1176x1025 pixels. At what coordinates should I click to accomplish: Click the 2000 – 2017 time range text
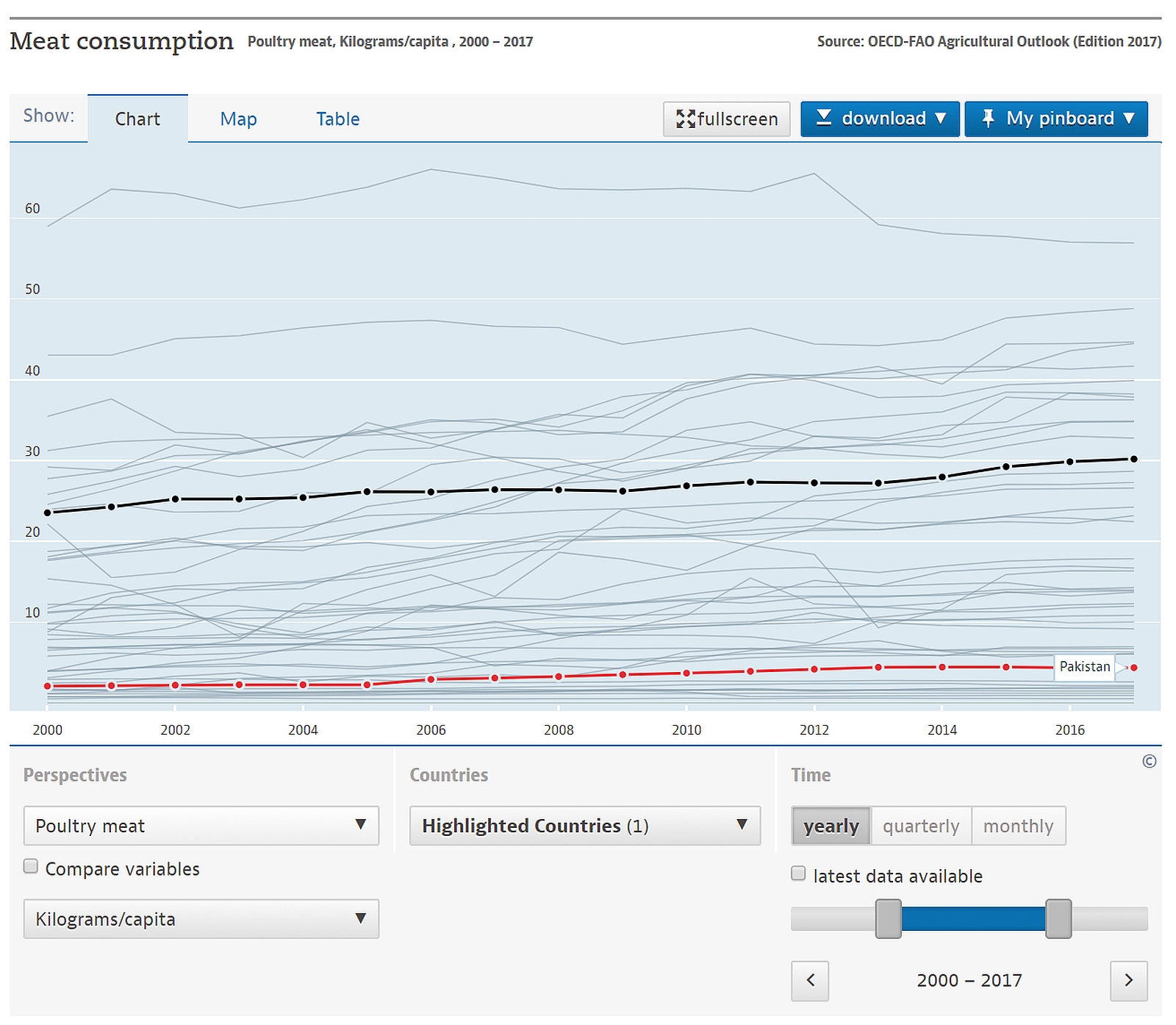click(969, 980)
